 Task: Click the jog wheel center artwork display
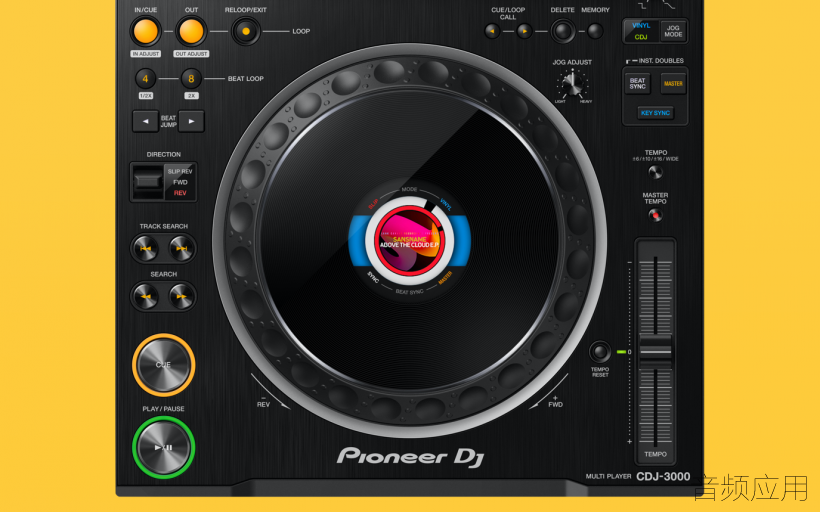point(409,240)
